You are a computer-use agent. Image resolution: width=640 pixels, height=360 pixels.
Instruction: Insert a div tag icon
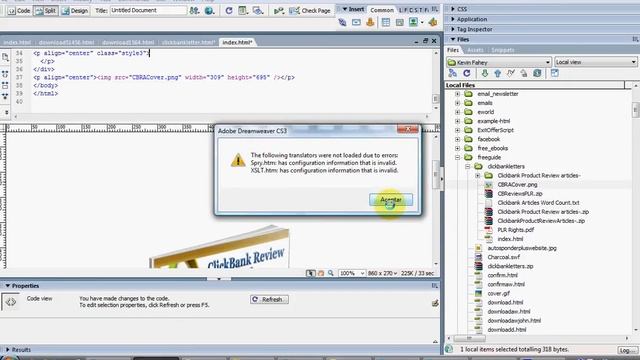coord(400,22)
